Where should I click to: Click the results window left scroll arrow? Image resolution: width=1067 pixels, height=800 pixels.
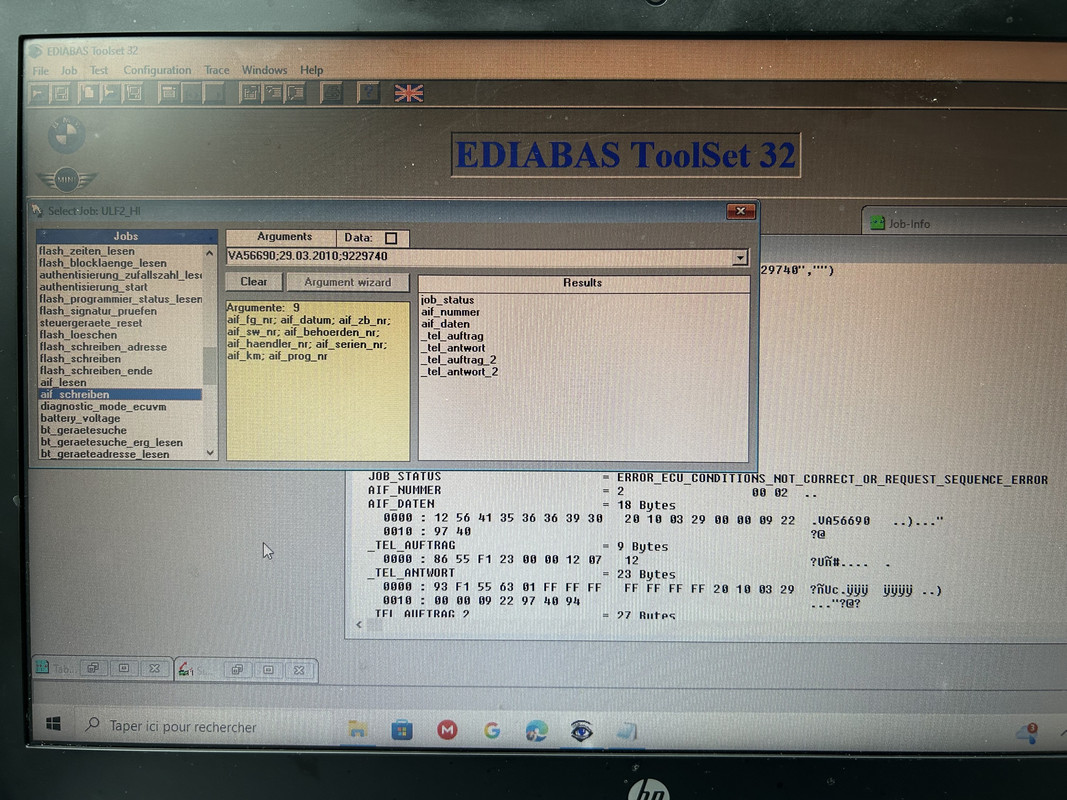tap(359, 624)
